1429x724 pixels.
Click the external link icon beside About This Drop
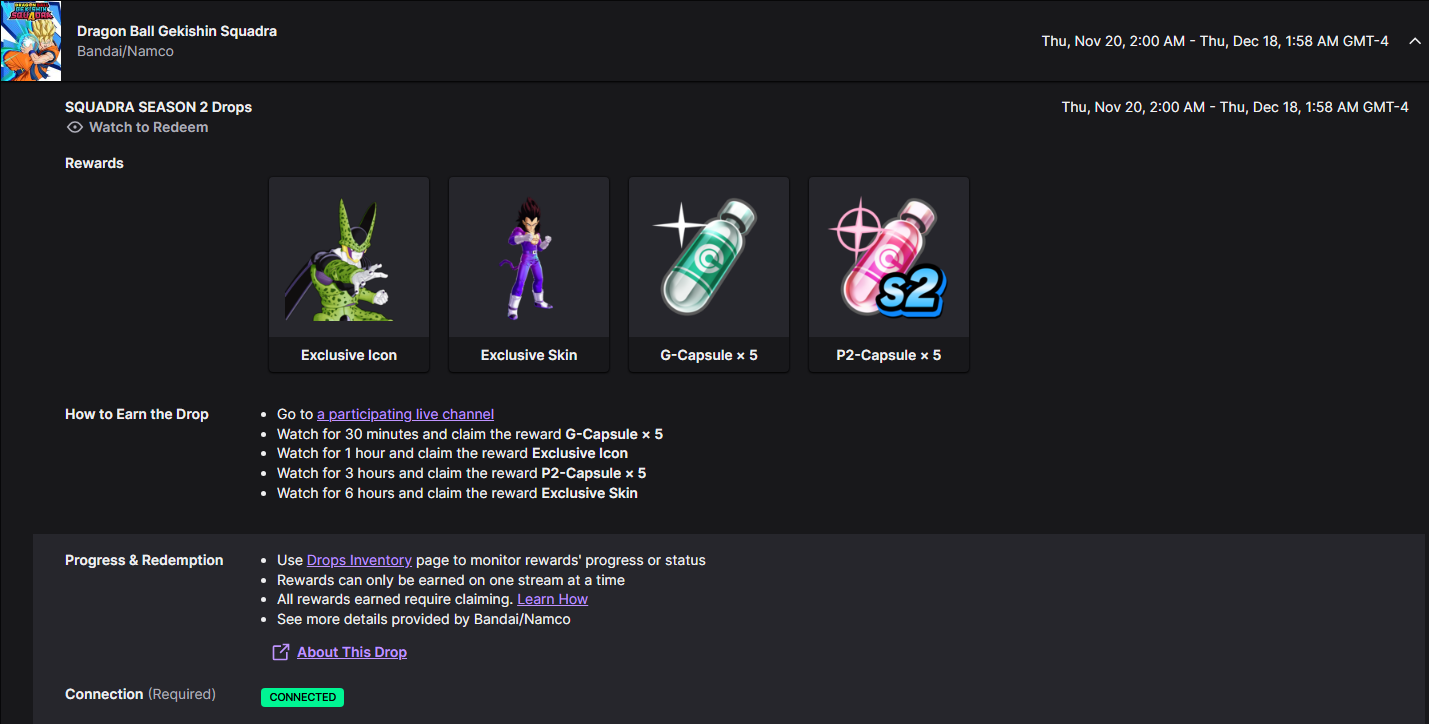pyautogui.click(x=280, y=652)
